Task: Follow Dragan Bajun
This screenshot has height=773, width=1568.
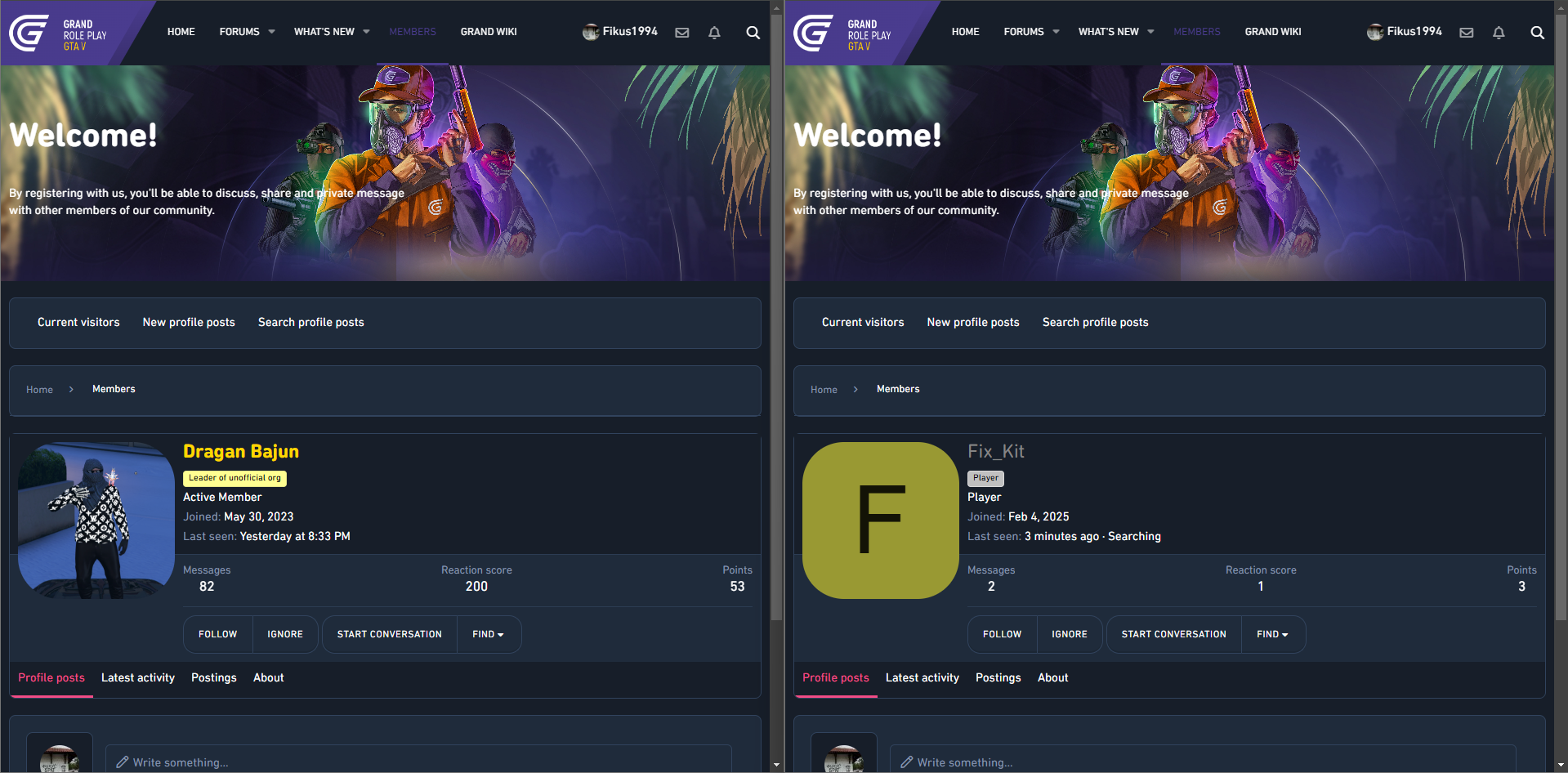Action: coord(218,634)
